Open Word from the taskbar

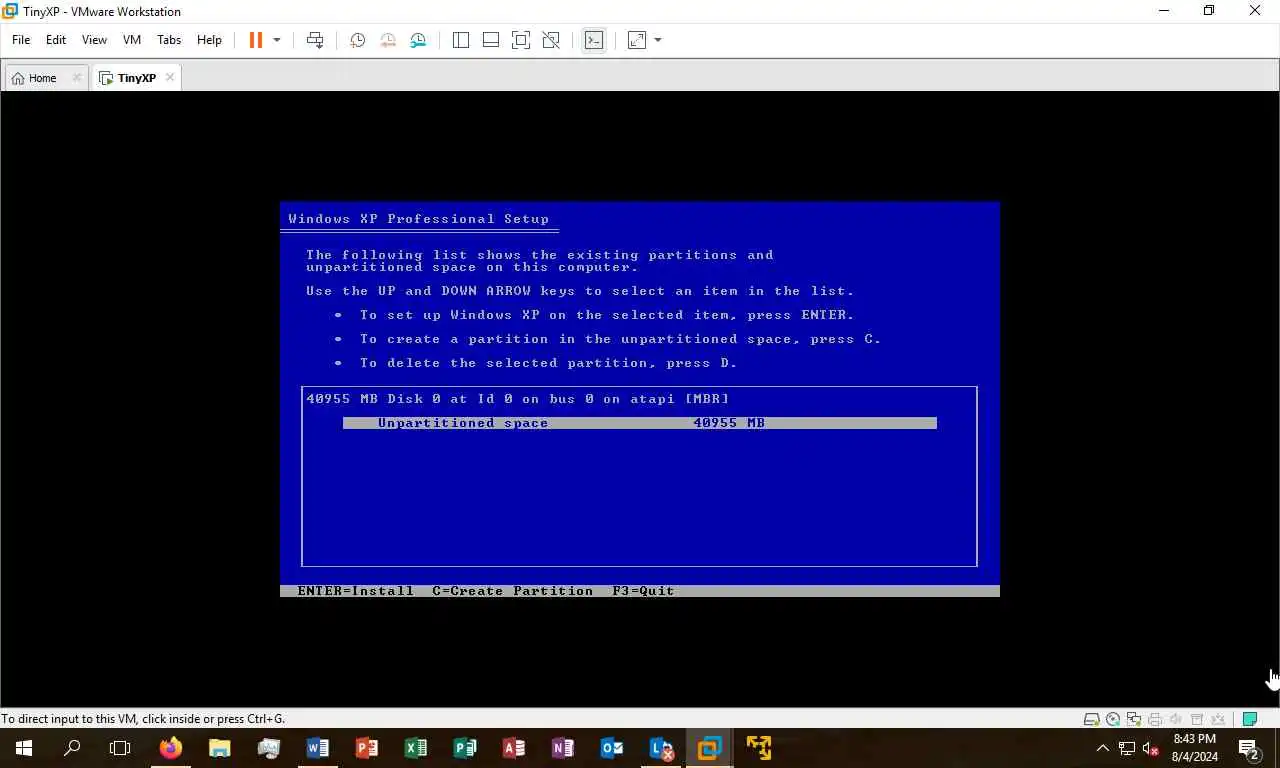click(x=317, y=748)
